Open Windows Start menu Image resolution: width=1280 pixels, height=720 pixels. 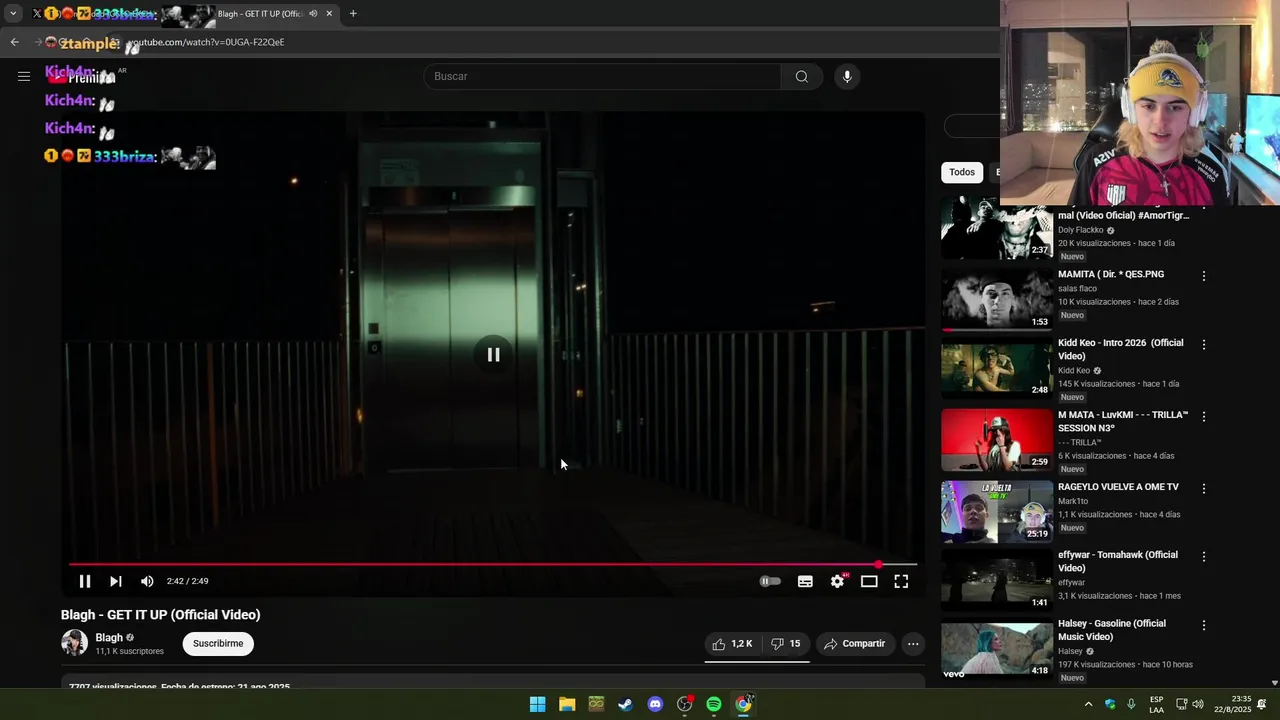[x=537, y=704]
